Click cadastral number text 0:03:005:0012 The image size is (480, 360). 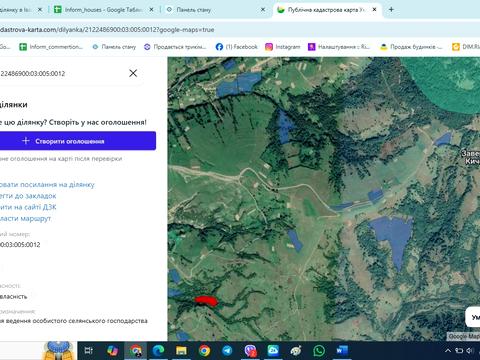[x=20, y=245]
